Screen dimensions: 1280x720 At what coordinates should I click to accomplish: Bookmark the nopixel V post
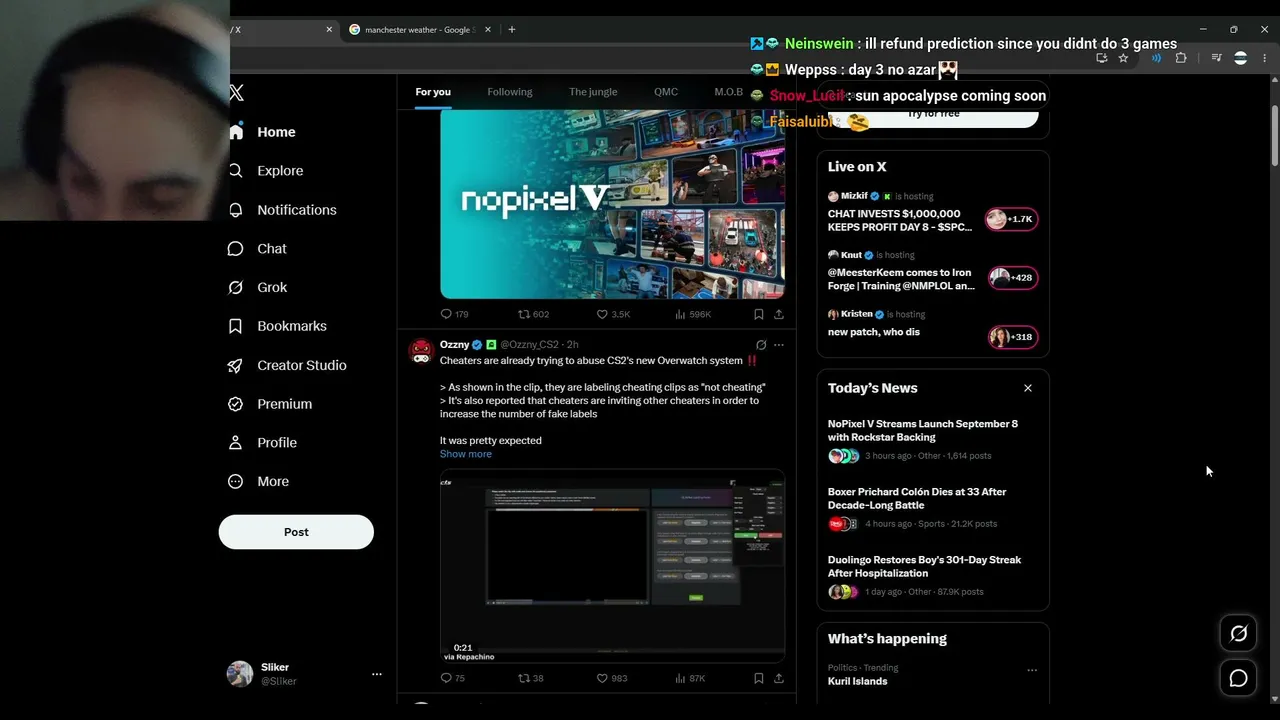[x=759, y=314]
